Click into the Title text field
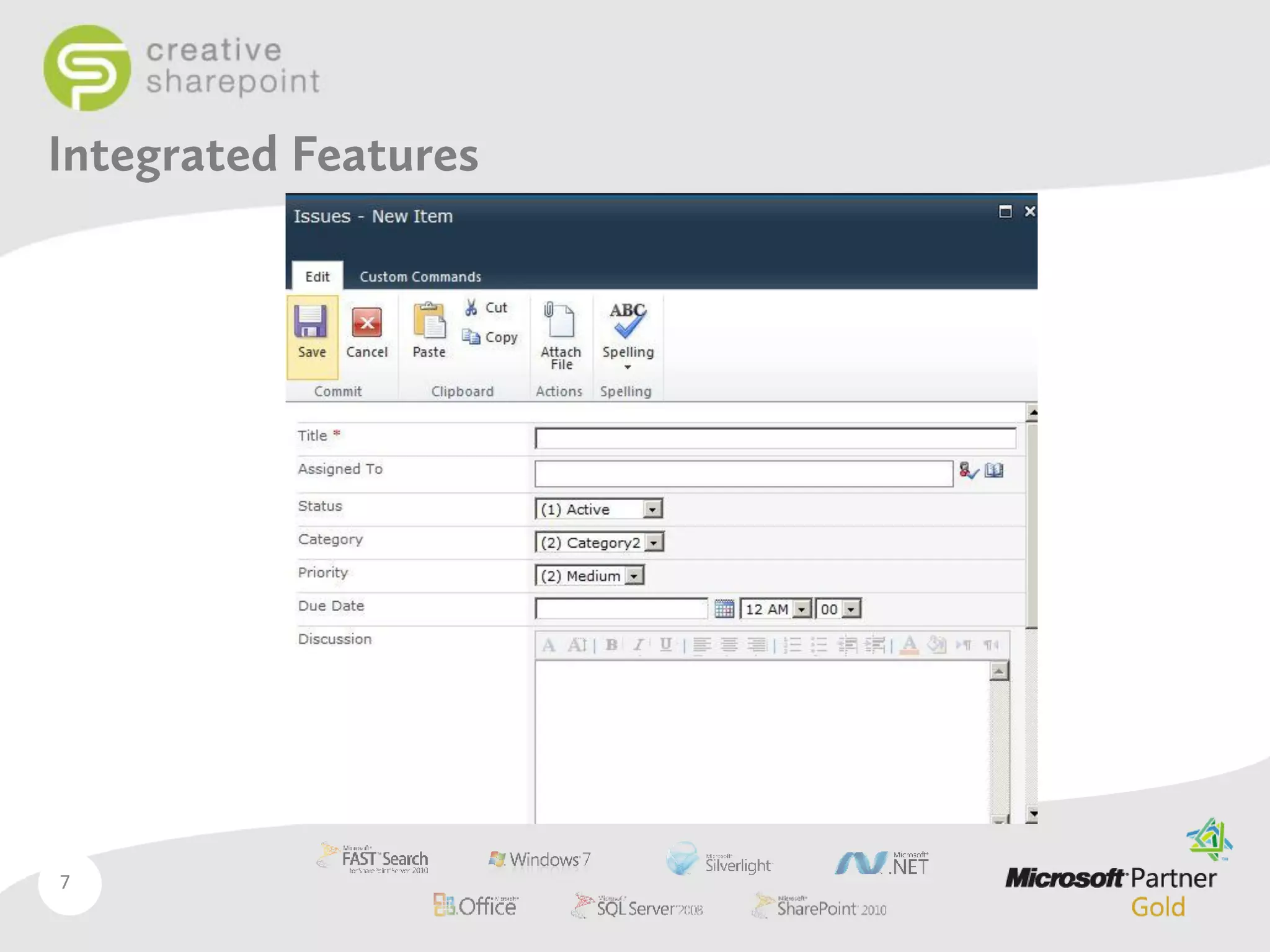The height and width of the screenshot is (952, 1270). point(775,438)
